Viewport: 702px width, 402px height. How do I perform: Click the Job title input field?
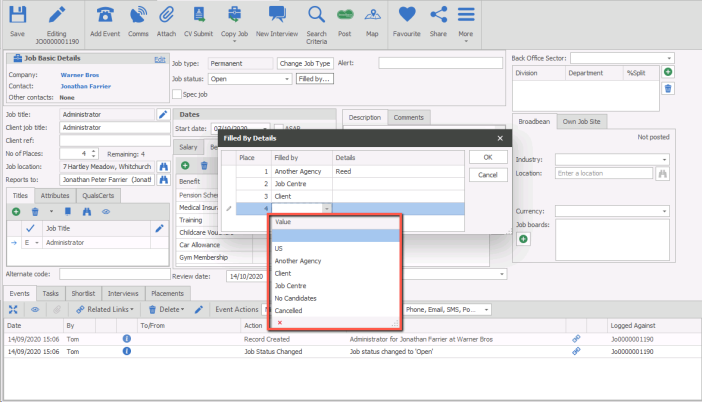(107, 114)
